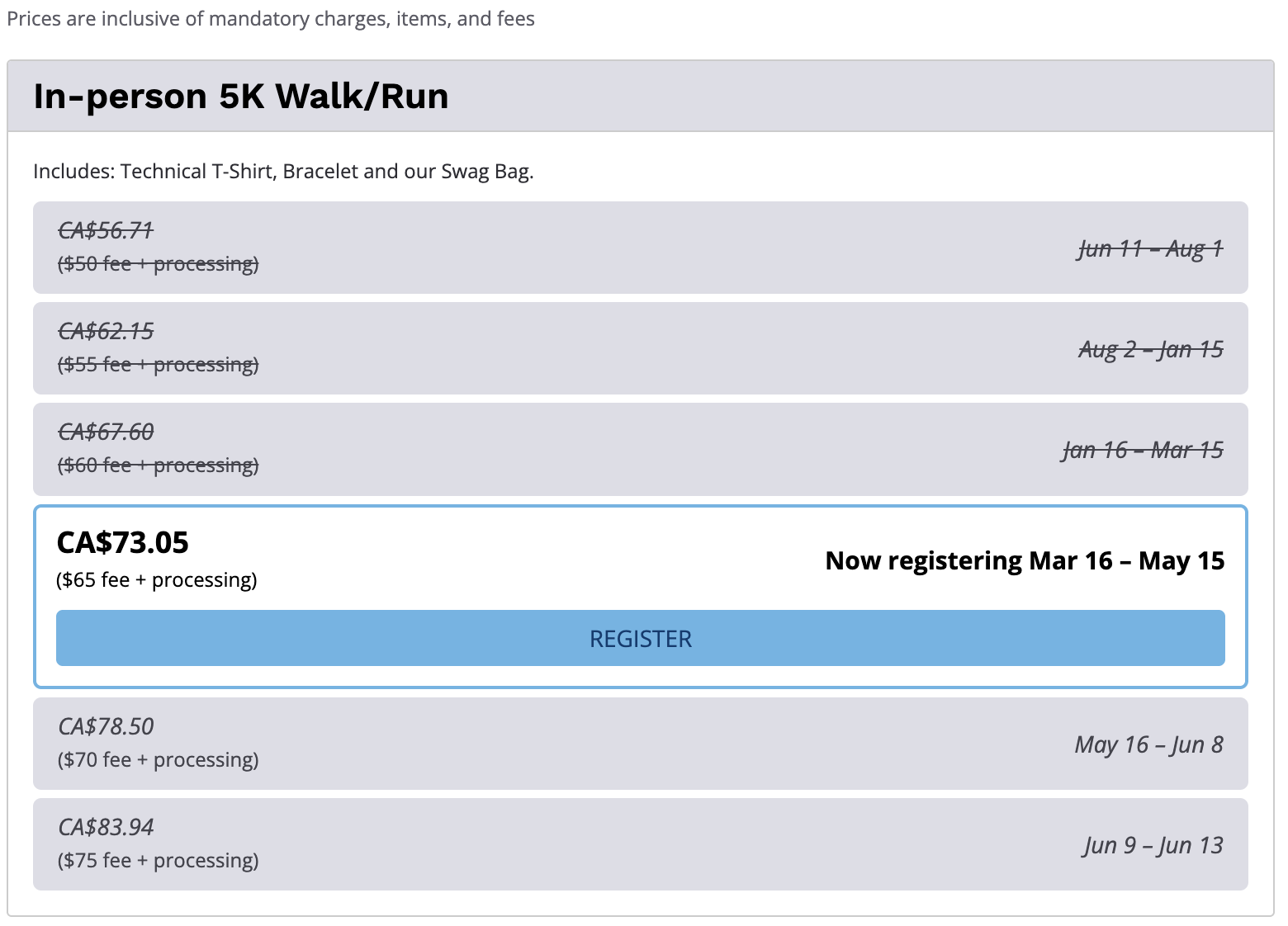
Task: Click the REGISTER button
Action: [x=640, y=638]
